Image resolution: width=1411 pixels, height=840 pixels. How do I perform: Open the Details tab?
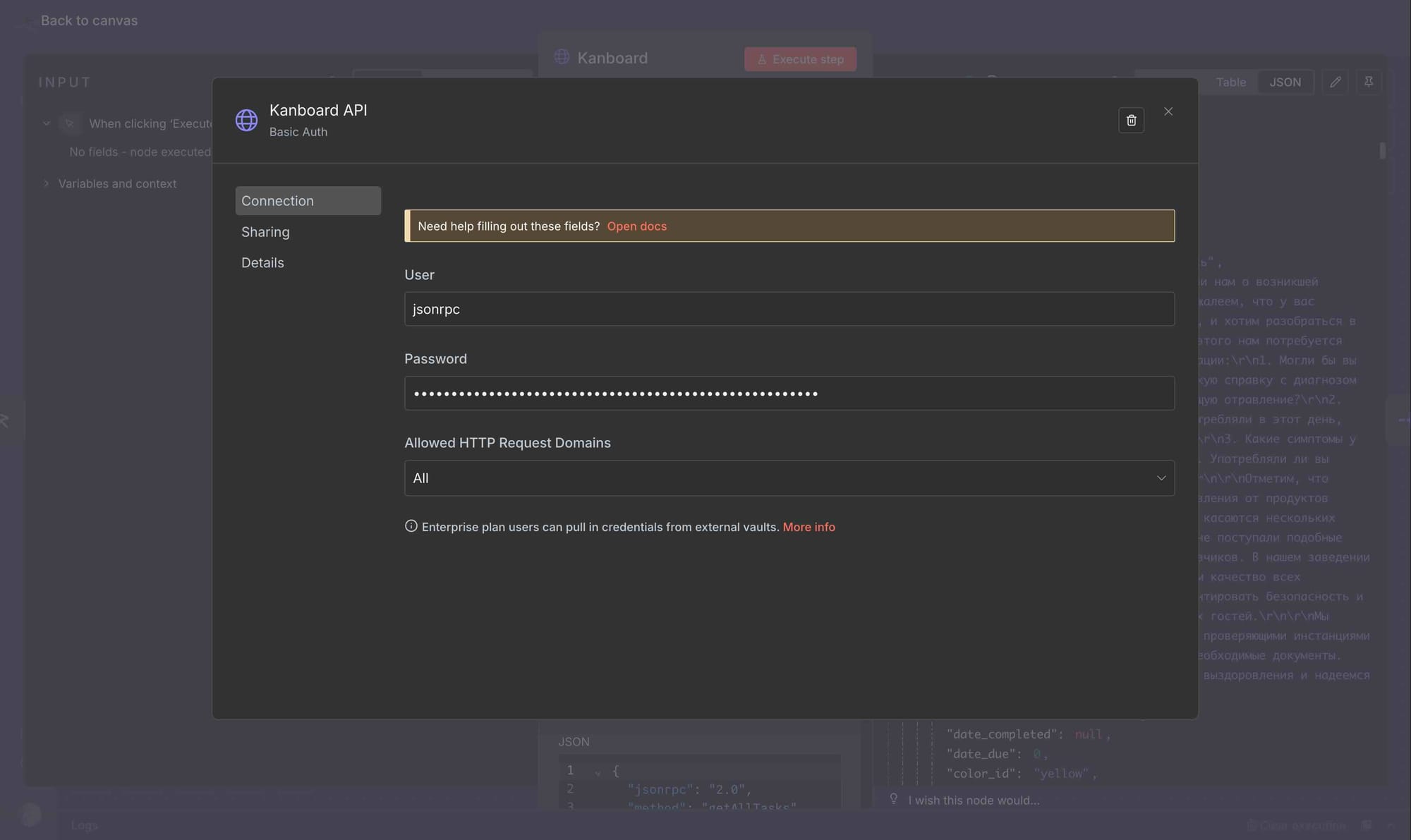(262, 262)
